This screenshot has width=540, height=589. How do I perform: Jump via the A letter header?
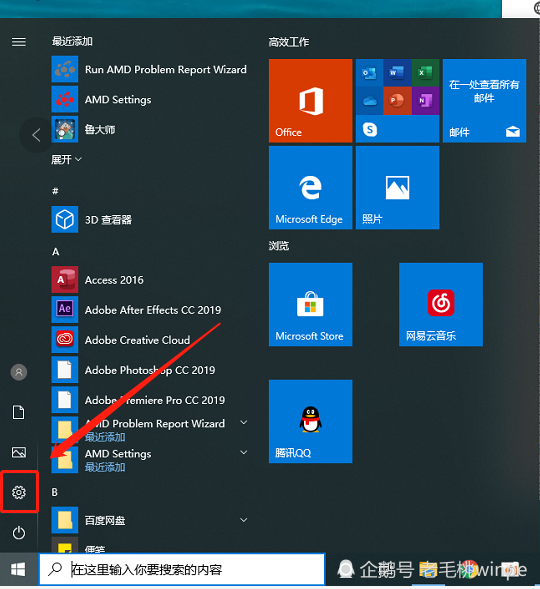pos(56,251)
